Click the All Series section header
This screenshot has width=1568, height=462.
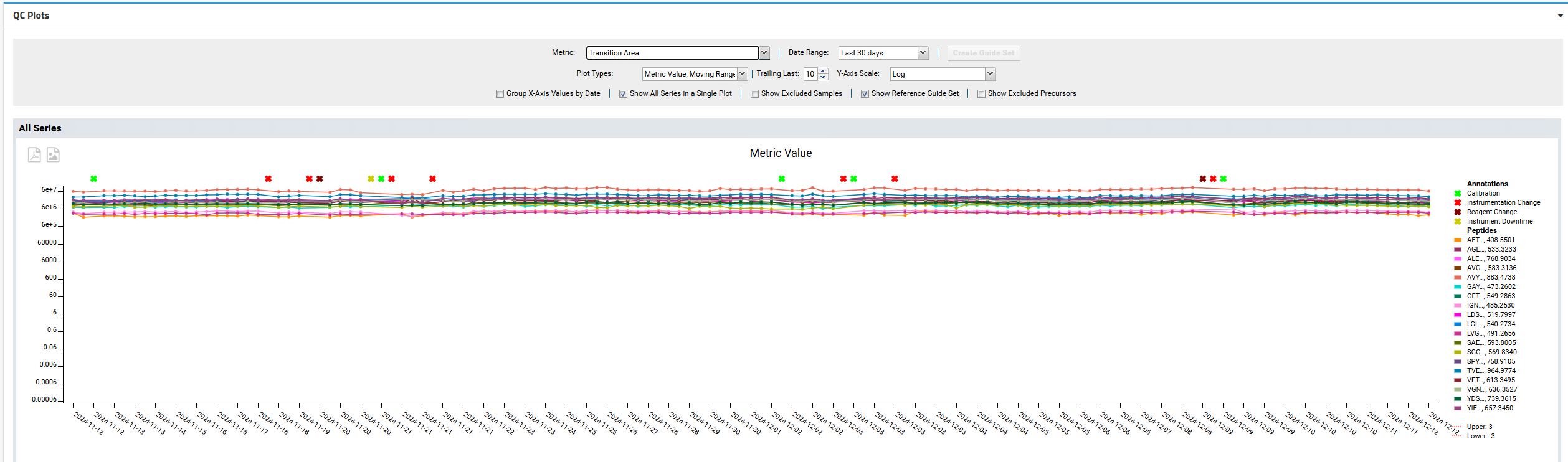[40, 128]
